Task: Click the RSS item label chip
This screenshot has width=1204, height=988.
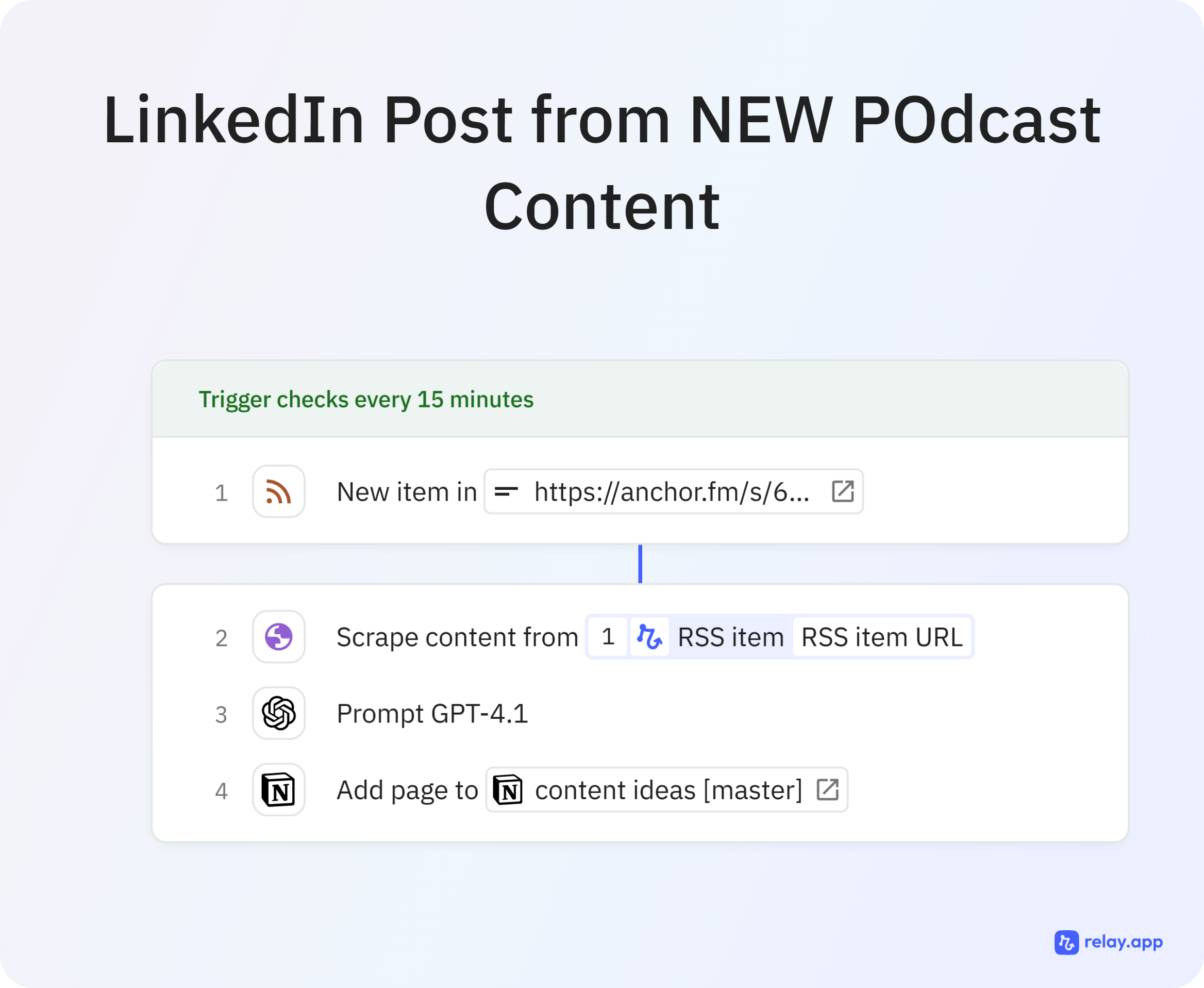Action: point(730,636)
